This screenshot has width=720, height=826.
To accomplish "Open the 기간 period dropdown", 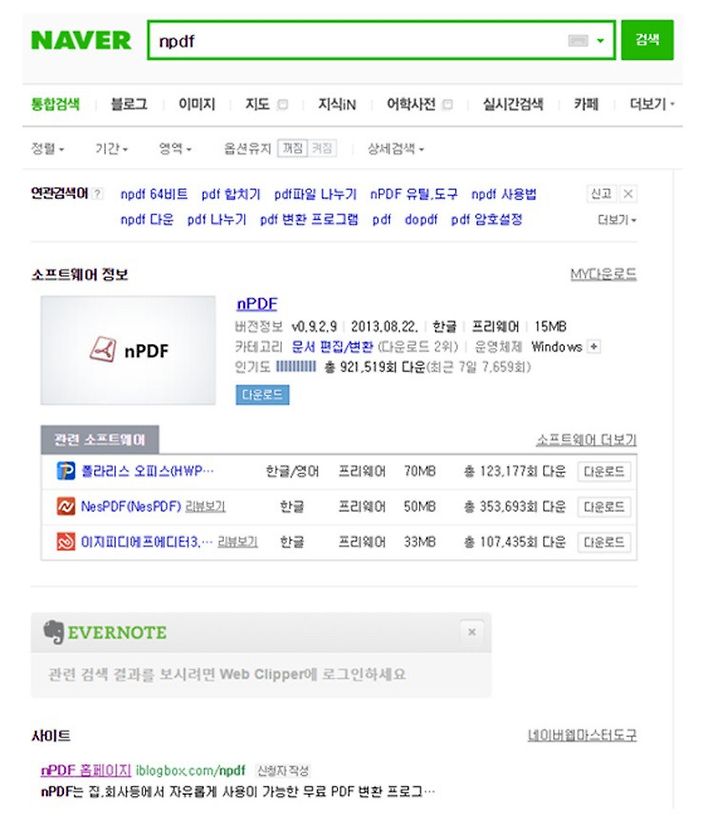I will pos(111,149).
